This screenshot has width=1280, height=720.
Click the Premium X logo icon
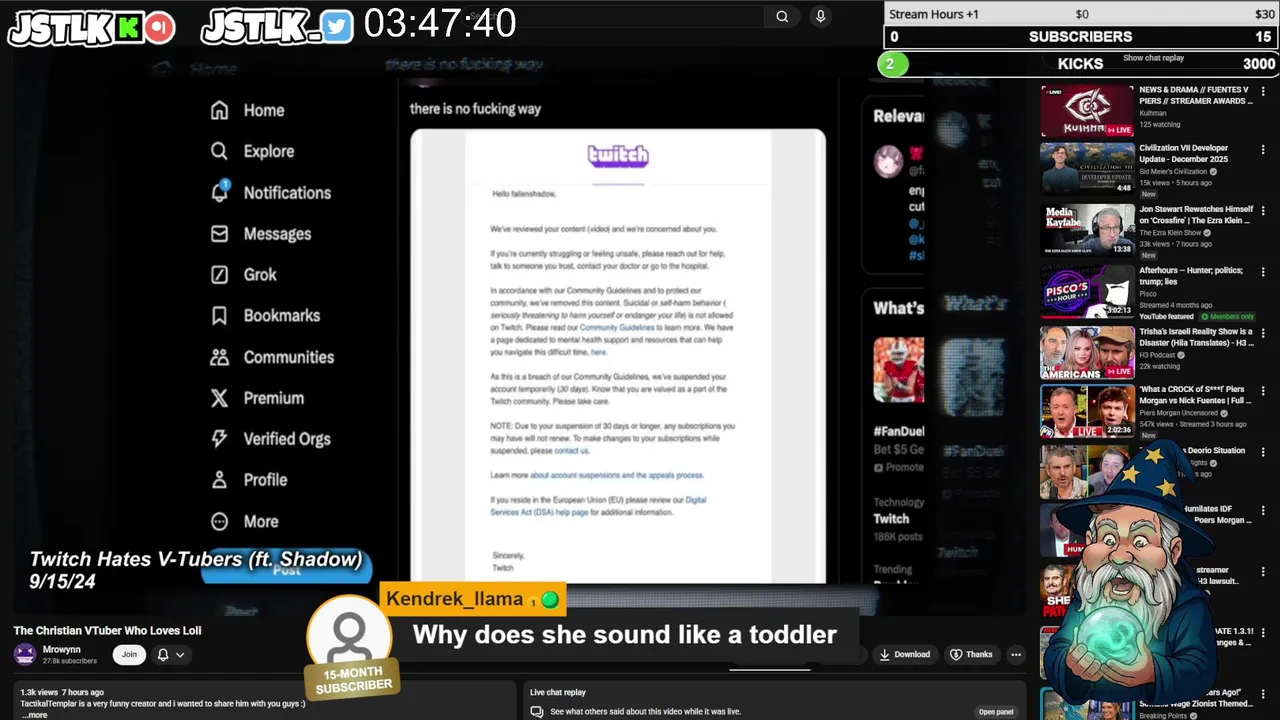219,398
